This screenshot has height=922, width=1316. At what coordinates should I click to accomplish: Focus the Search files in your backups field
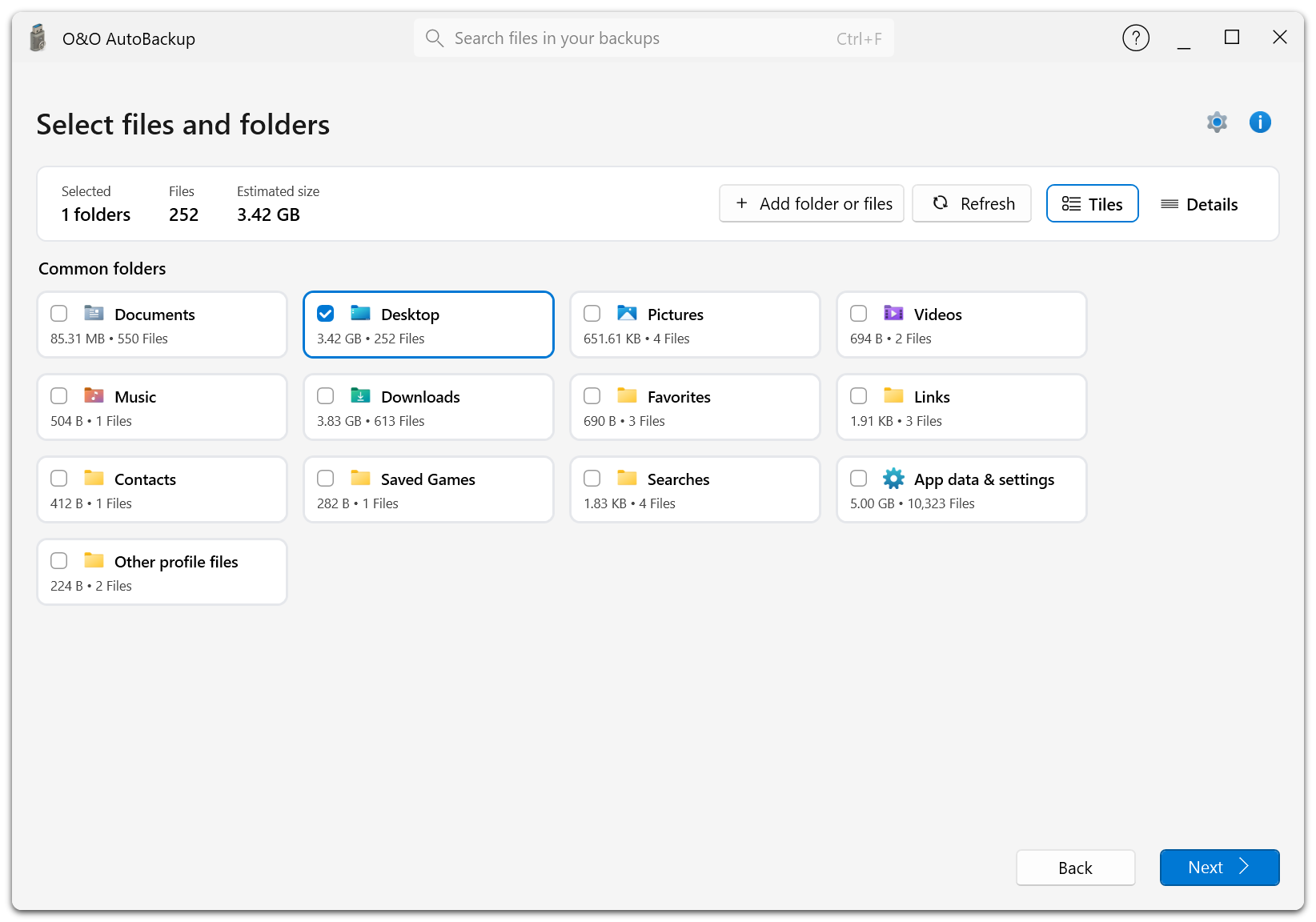653,38
